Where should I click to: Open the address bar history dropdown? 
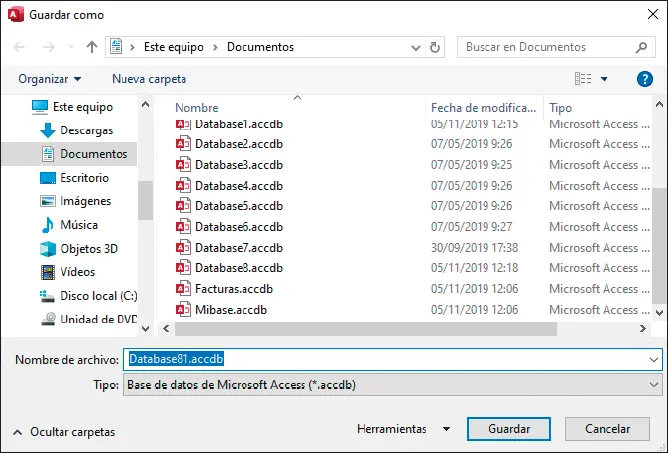click(415, 47)
